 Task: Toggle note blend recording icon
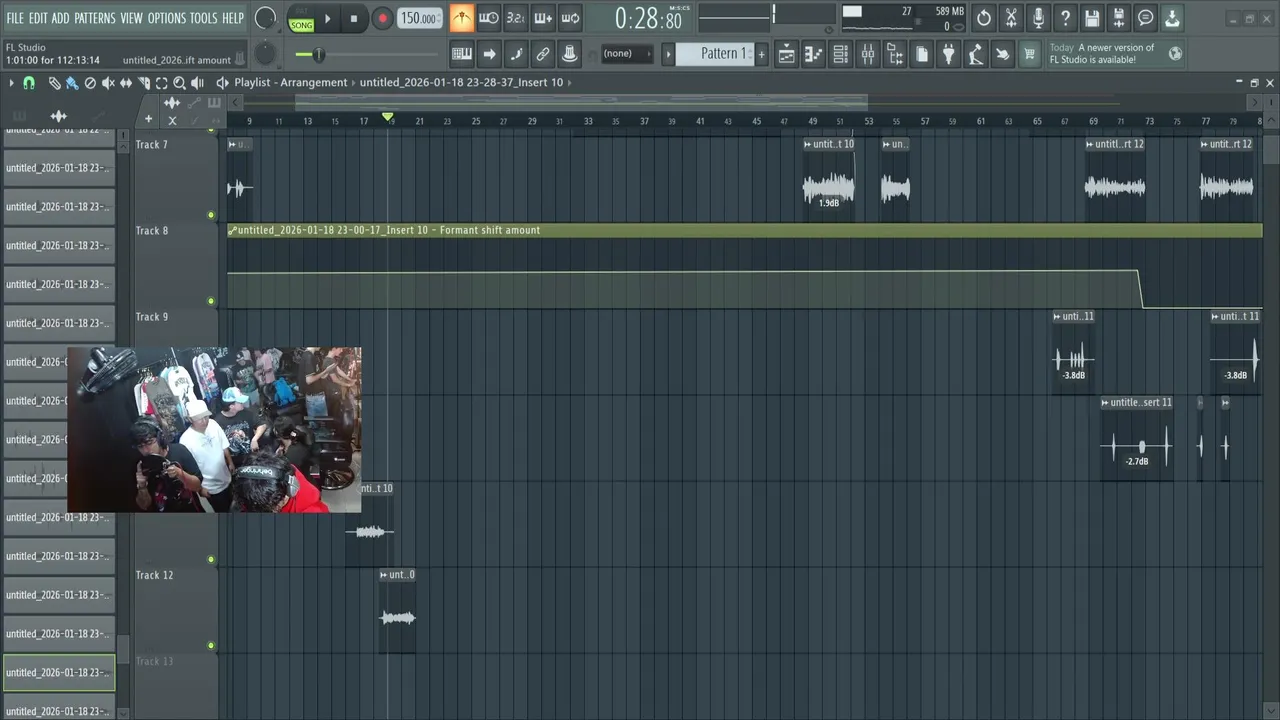516,54
